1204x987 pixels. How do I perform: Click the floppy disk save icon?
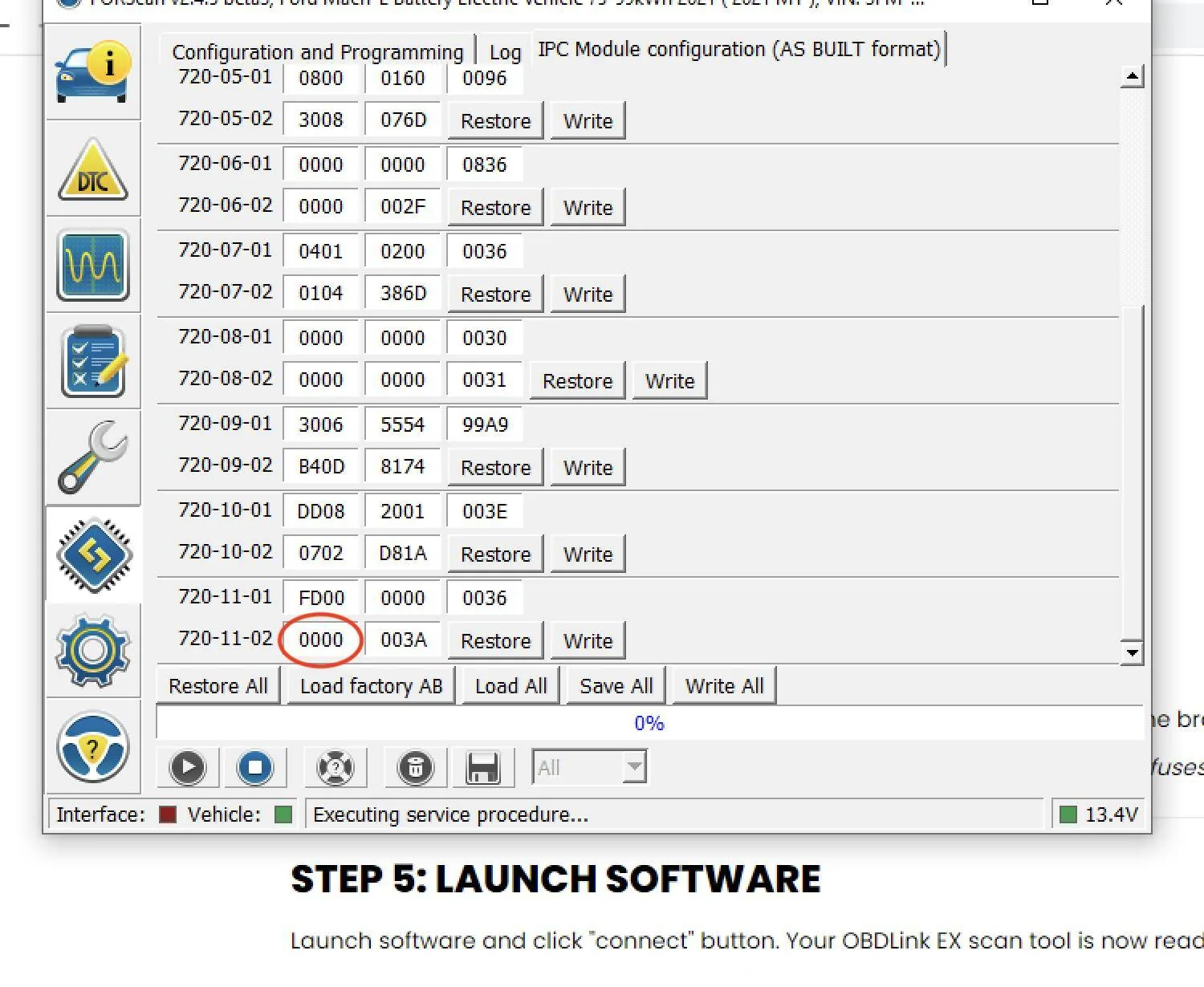tap(483, 768)
